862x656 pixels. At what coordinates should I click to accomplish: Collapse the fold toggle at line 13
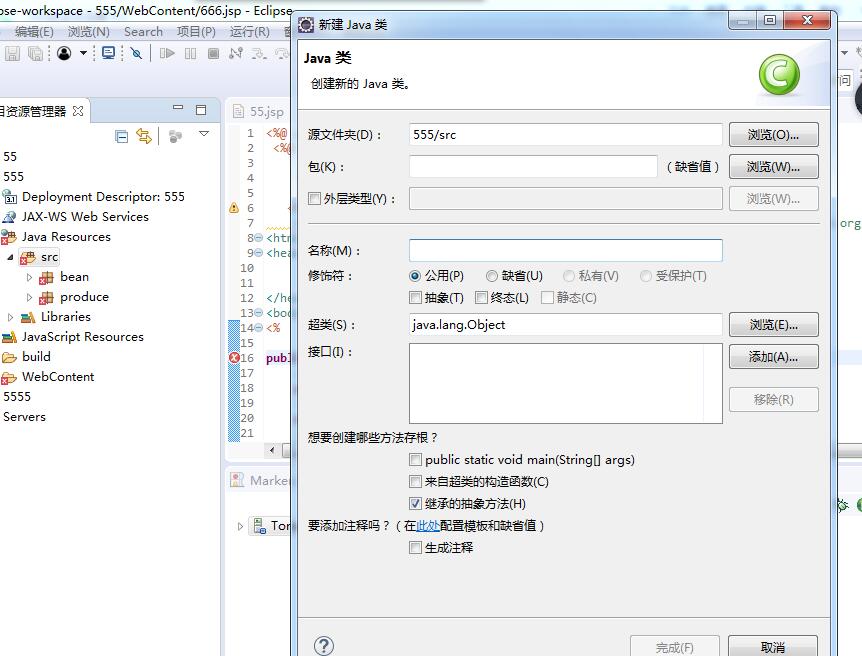pos(259,313)
